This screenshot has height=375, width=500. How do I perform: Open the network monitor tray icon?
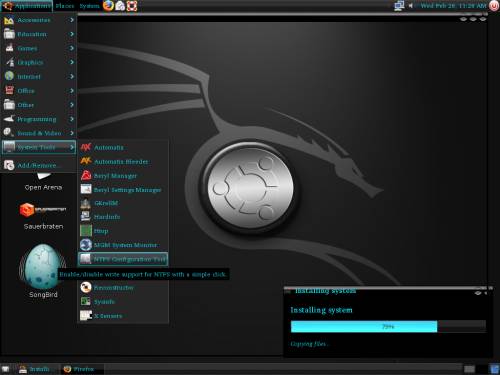point(399,6)
